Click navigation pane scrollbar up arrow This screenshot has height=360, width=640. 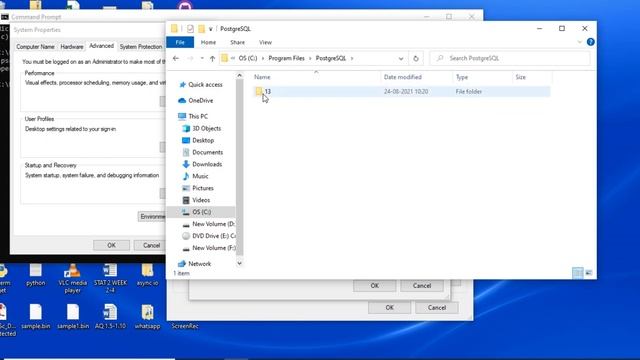click(x=240, y=76)
